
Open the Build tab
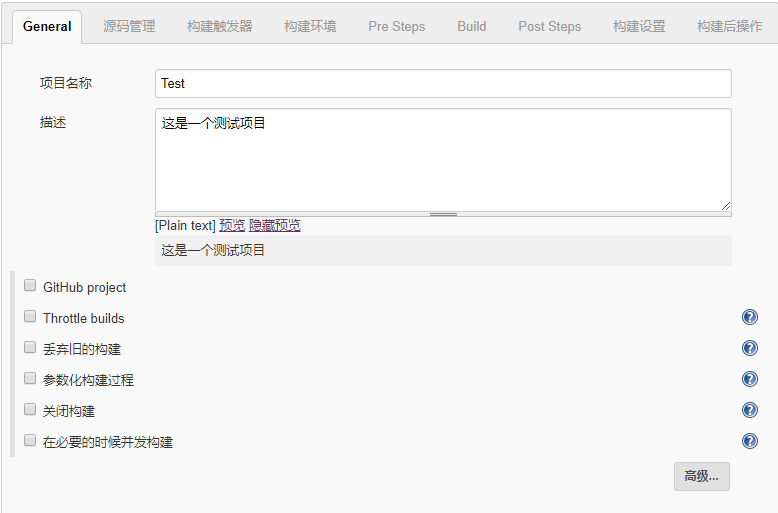click(x=471, y=26)
